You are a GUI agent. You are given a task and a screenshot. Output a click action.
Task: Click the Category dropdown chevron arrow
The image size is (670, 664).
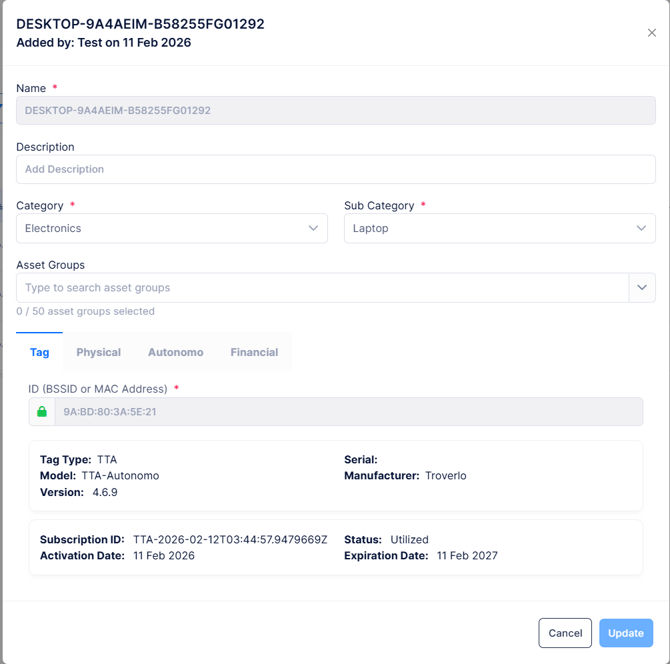tap(313, 228)
